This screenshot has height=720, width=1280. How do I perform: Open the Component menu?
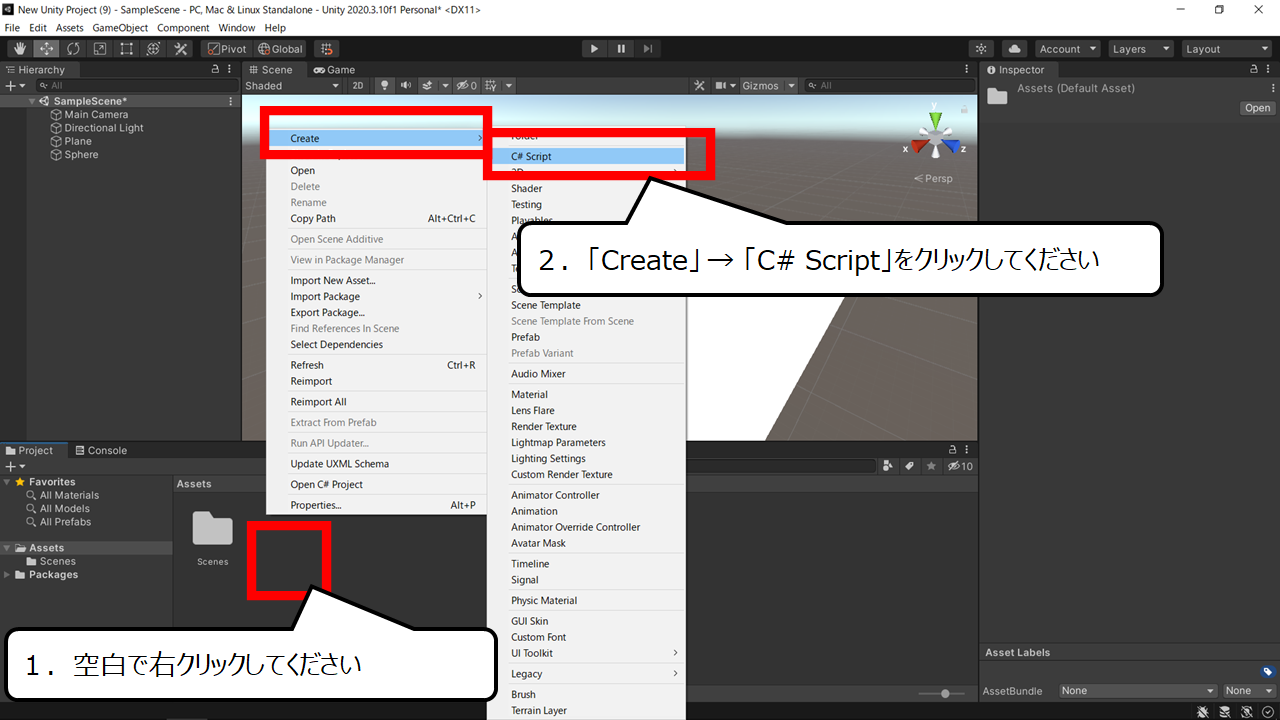(183, 28)
